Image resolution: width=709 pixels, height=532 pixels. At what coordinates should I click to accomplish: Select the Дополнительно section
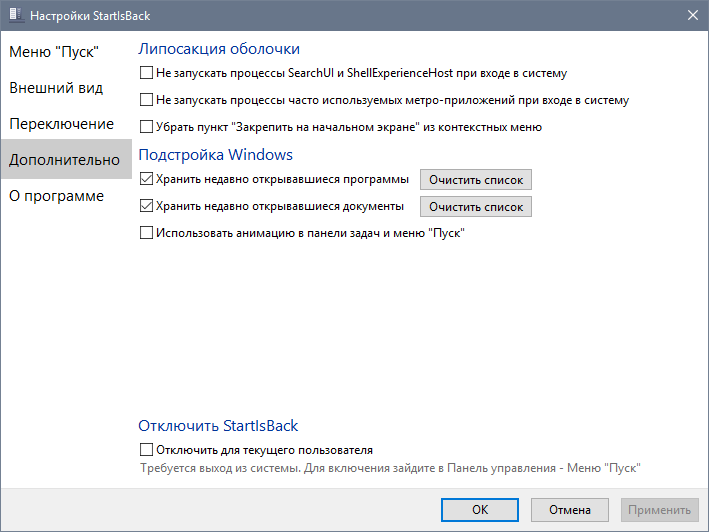[x=64, y=160]
